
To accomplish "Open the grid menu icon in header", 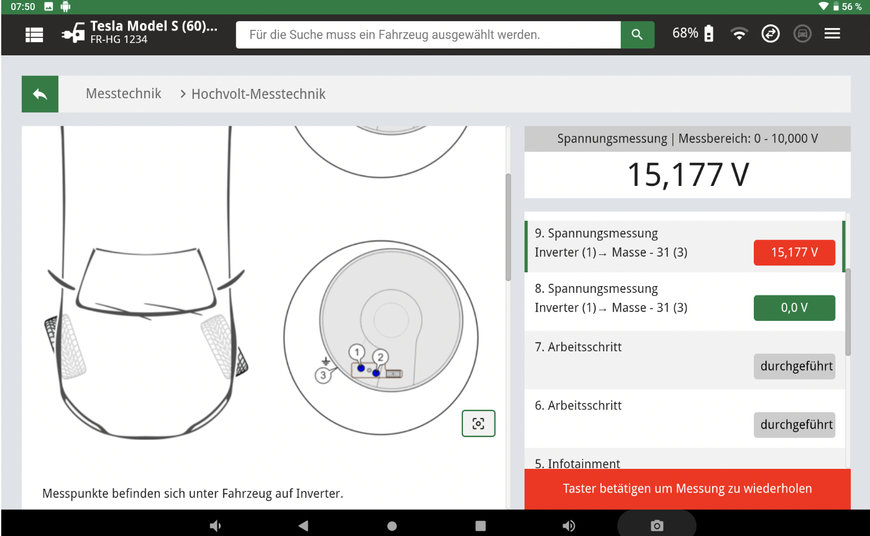I will (x=34, y=34).
